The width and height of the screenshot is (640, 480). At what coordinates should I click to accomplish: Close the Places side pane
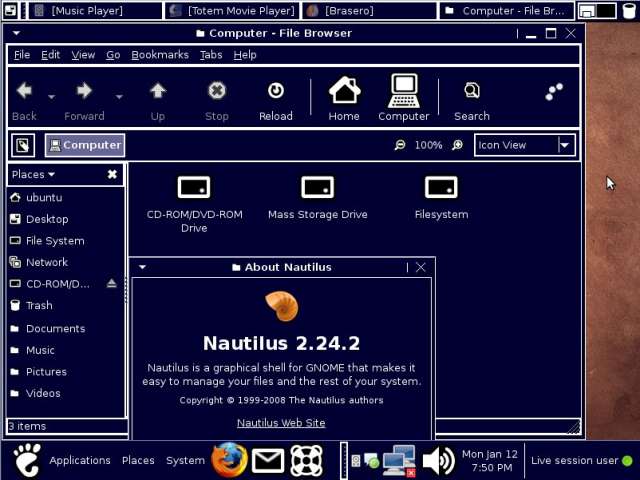(112, 174)
